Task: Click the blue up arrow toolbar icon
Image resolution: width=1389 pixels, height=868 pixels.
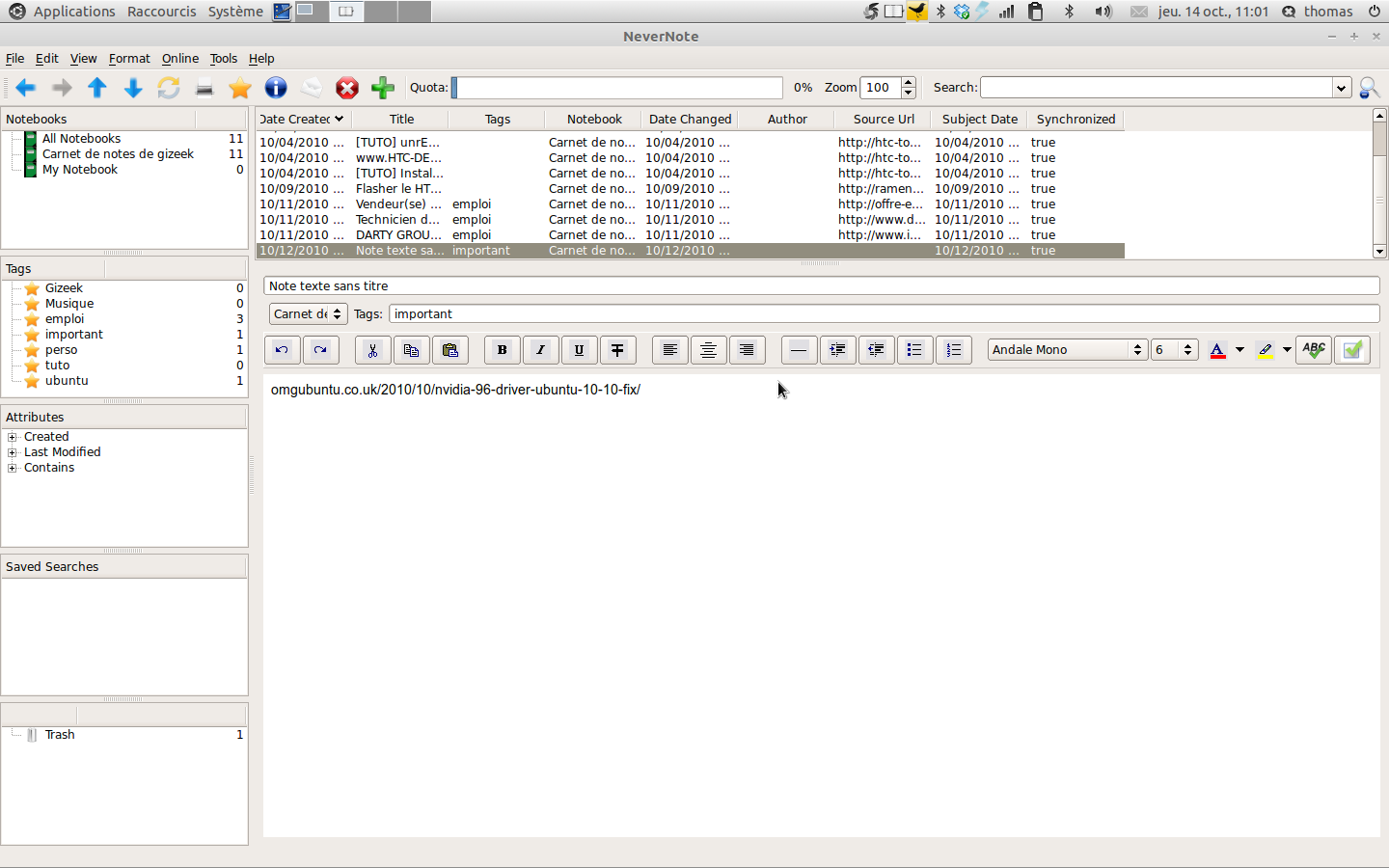Action: coord(97,88)
